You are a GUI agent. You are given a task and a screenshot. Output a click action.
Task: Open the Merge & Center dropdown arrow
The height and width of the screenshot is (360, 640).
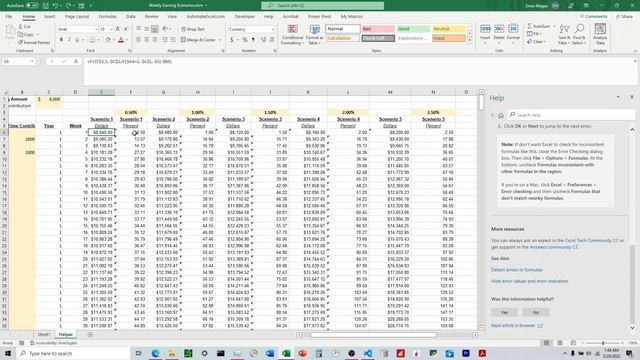pyautogui.click(x=220, y=40)
